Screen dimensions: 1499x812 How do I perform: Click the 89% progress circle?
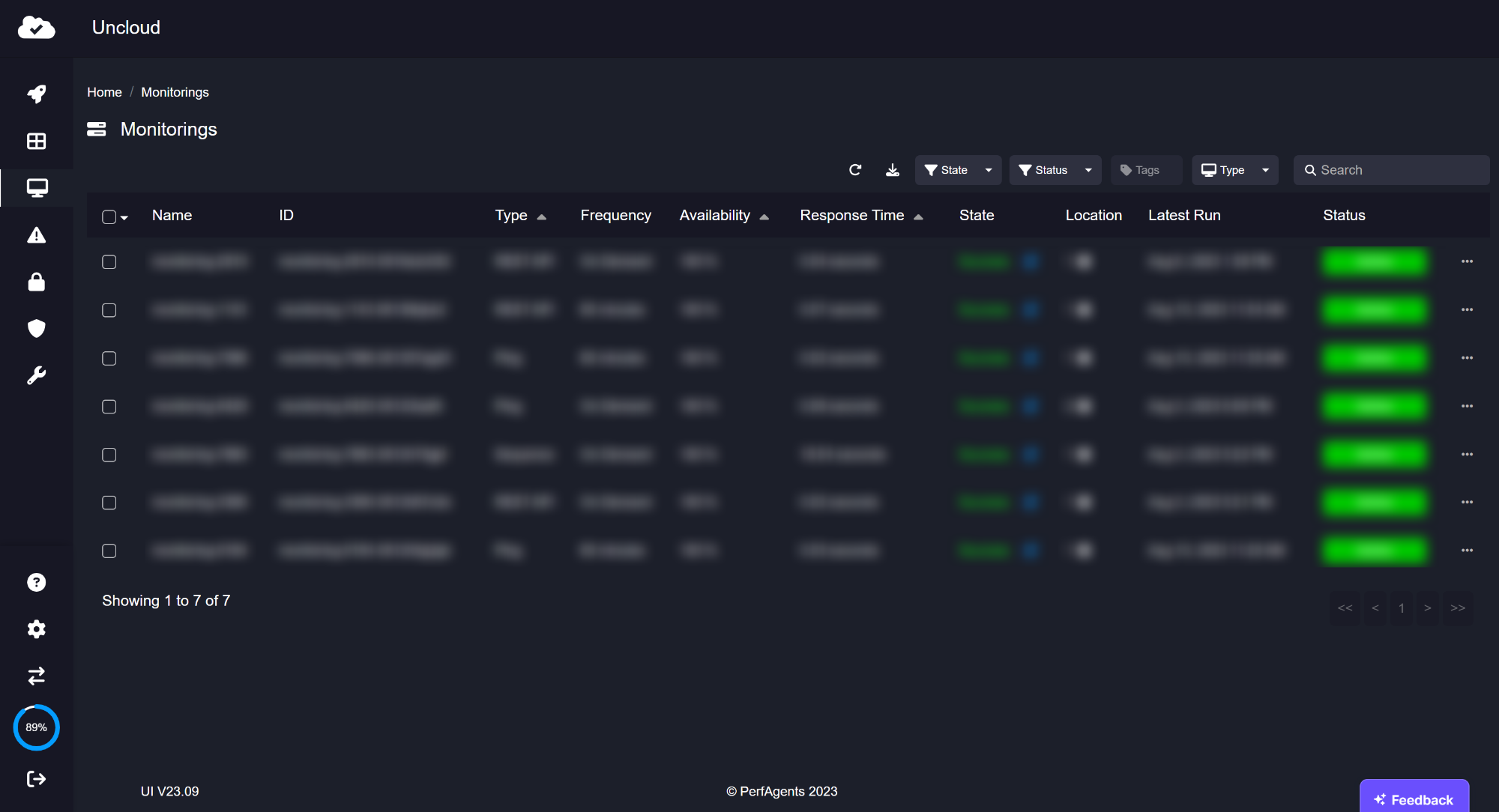point(36,727)
